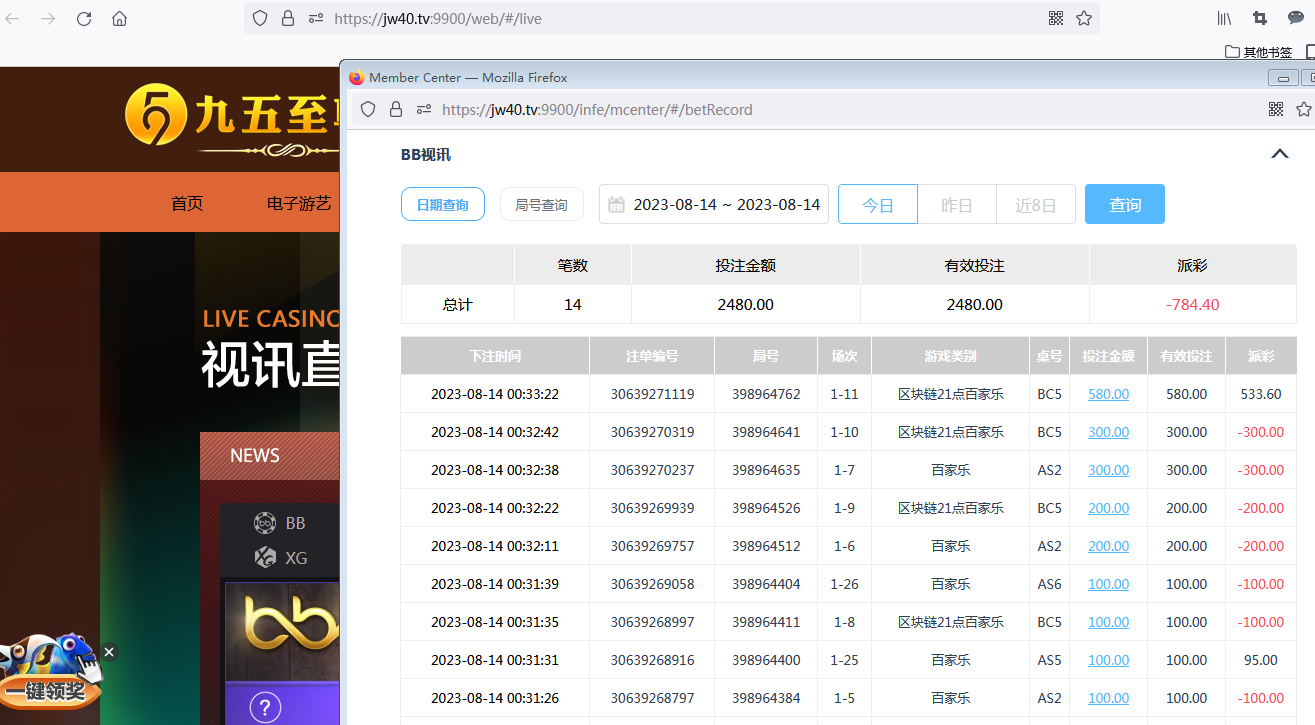
Task: Click shield icon in Member Center address bar
Action: pyautogui.click(x=368, y=109)
